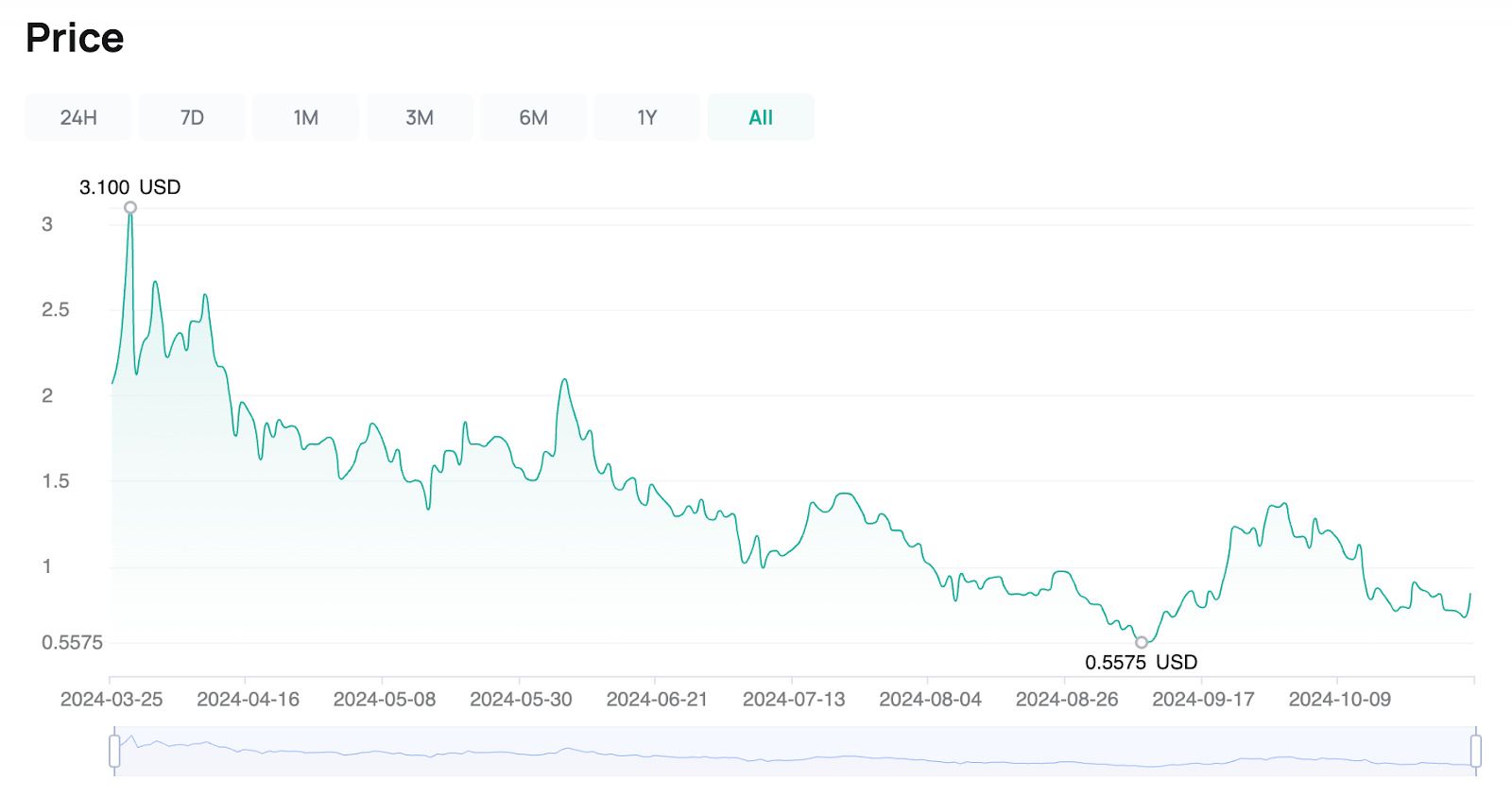This screenshot has width=1512, height=798.
Task: Click the 2024-08-26 date label
Action: [x=1067, y=700]
